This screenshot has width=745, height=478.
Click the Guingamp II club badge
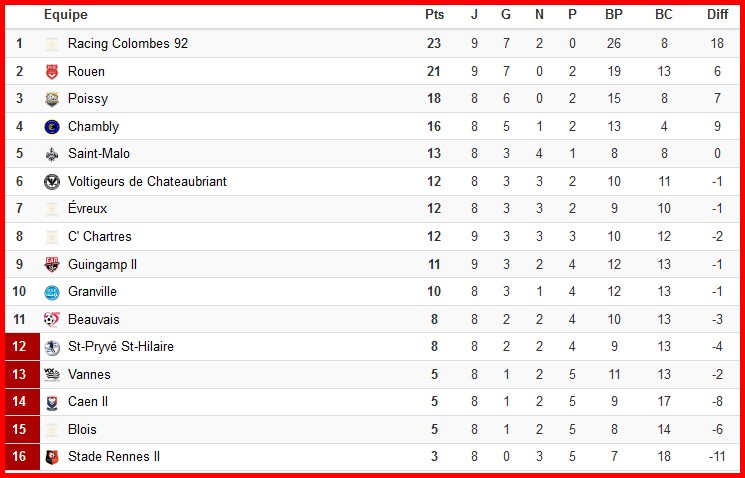pos(52,265)
